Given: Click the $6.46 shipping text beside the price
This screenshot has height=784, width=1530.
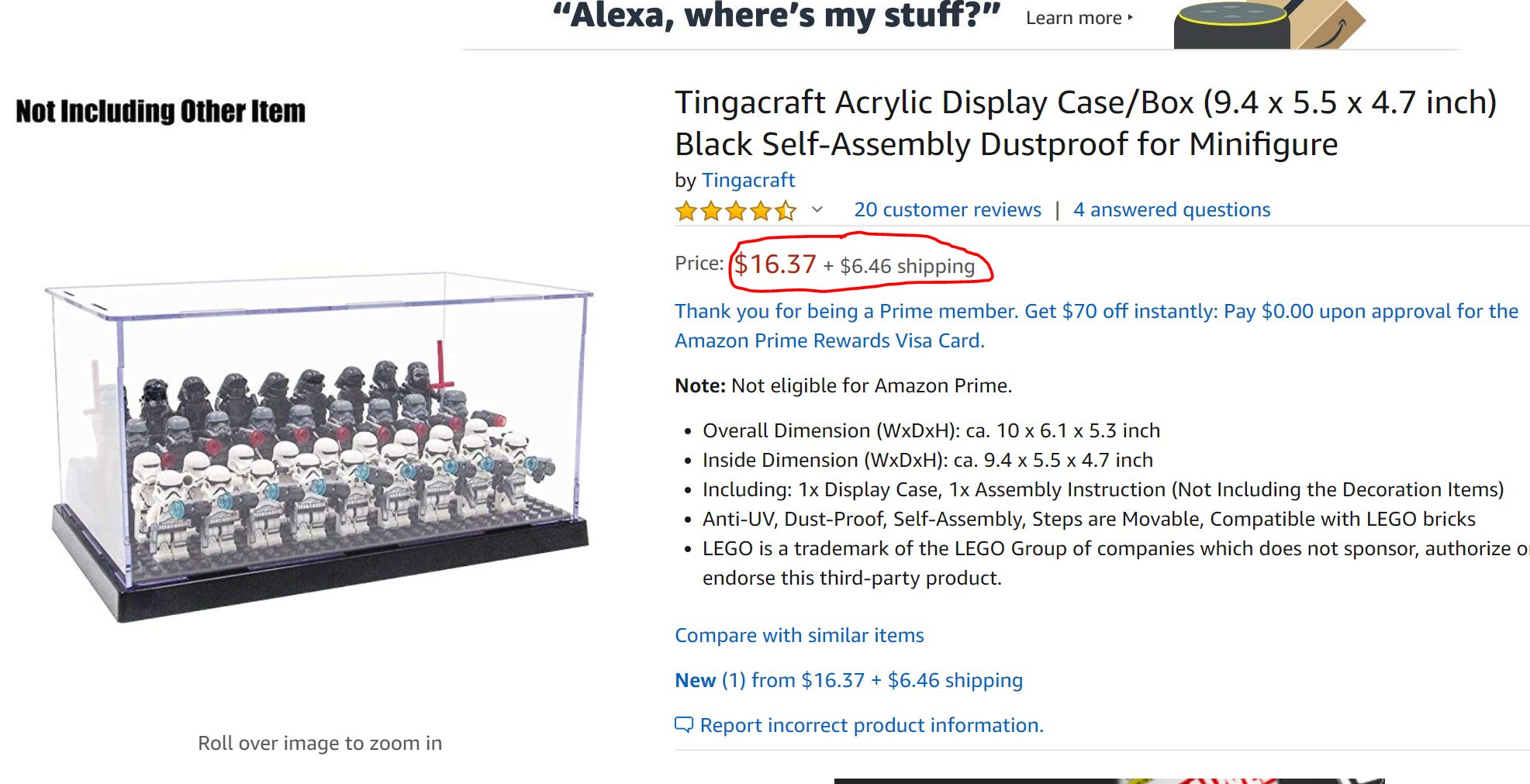Looking at the screenshot, I should pyautogui.click(x=907, y=267).
